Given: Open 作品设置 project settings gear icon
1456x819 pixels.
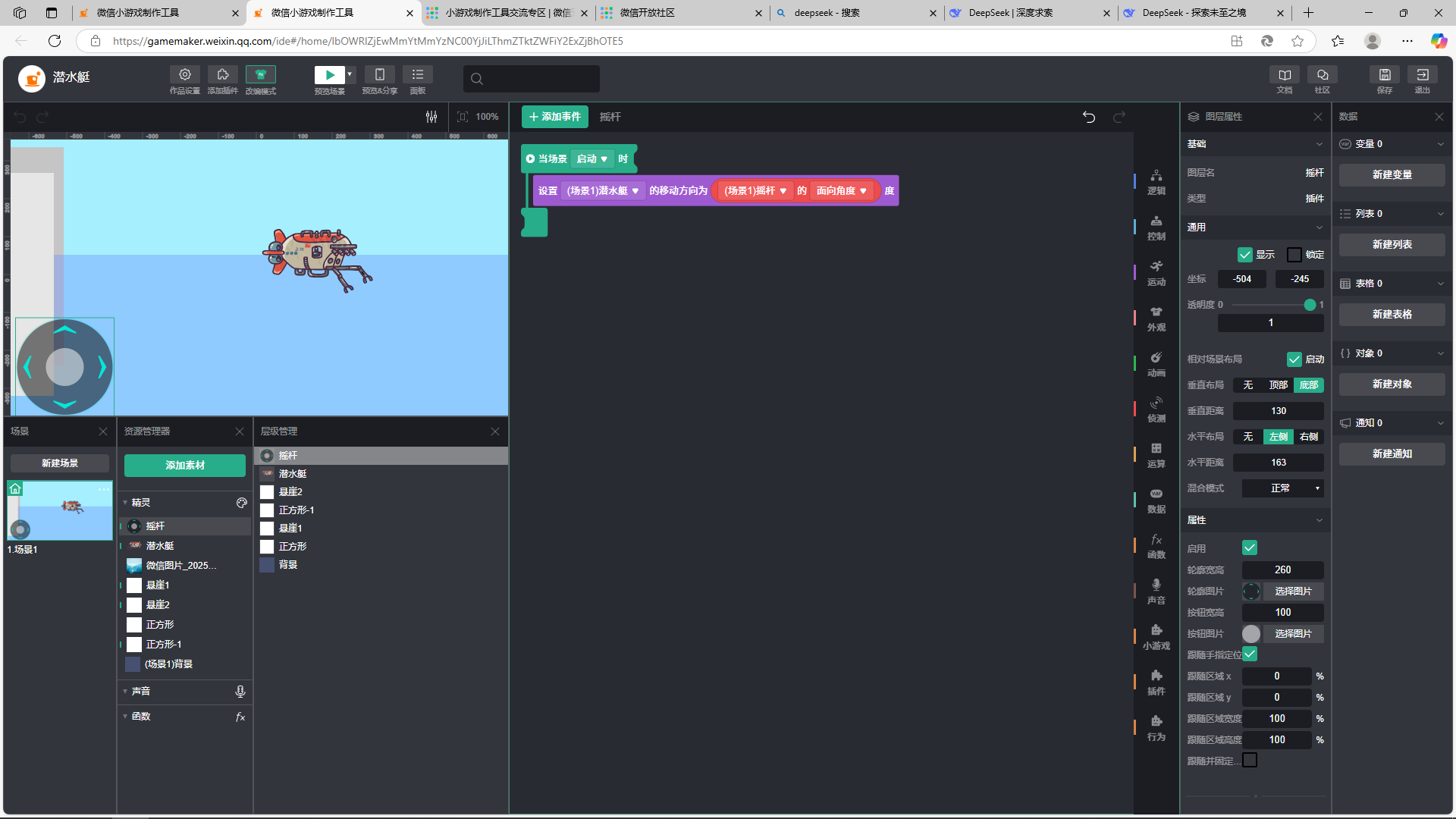Looking at the screenshot, I should coord(184,74).
